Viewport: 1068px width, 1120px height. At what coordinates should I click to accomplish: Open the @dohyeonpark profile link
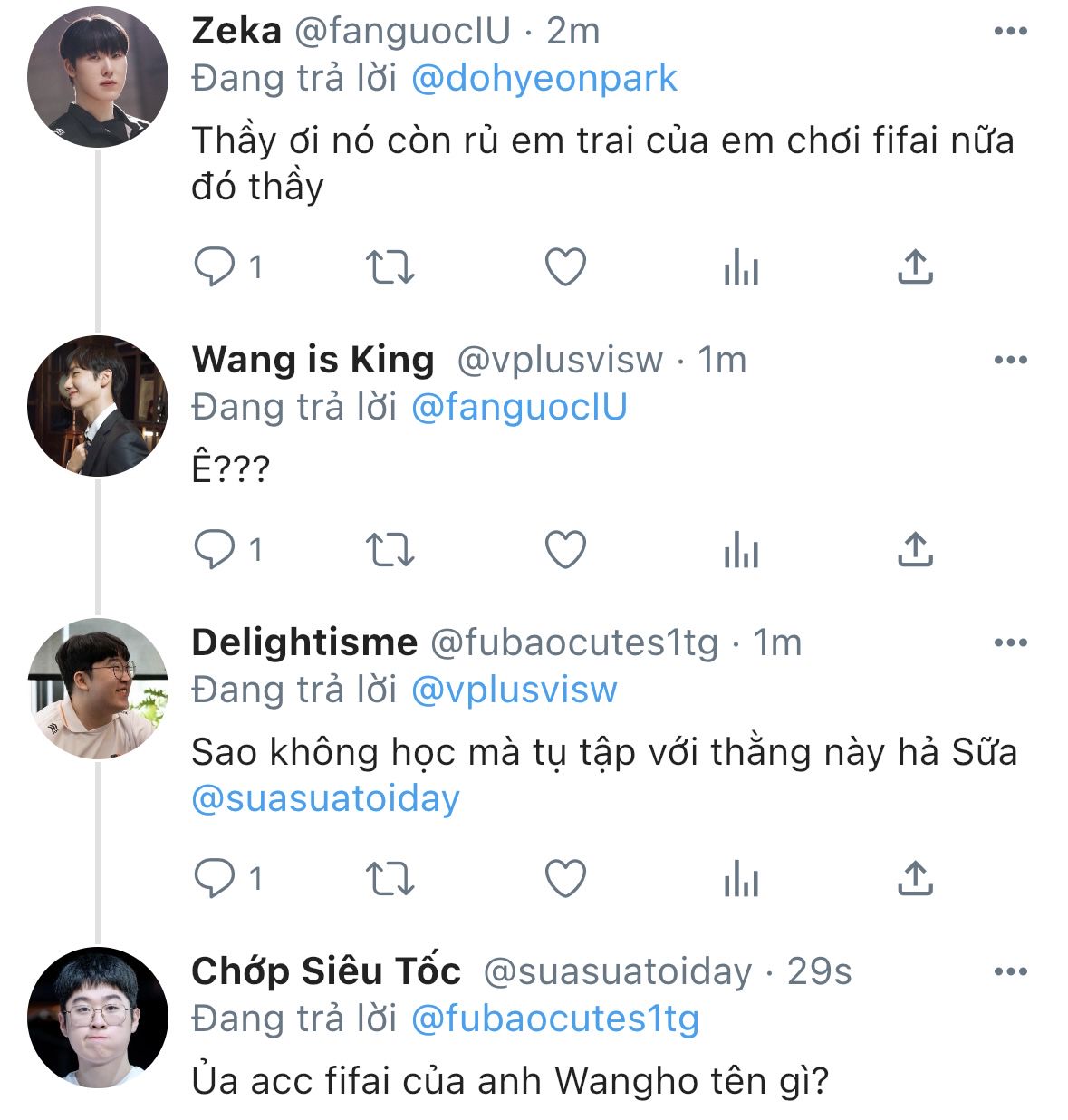tap(544, 79)
